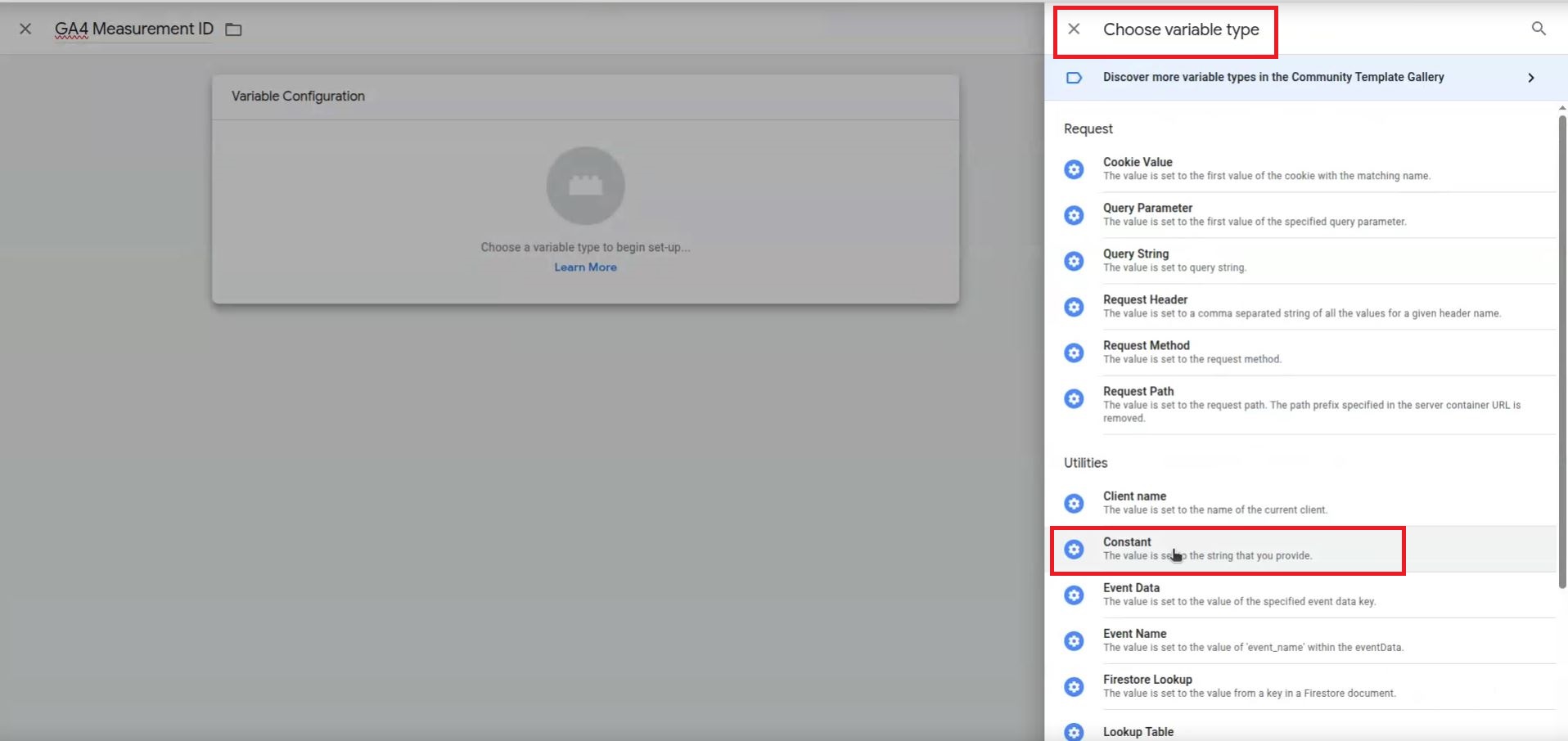Click the Lookup Table variable icon
This screenshot has height=741, width=1568.
[1074, 731]
